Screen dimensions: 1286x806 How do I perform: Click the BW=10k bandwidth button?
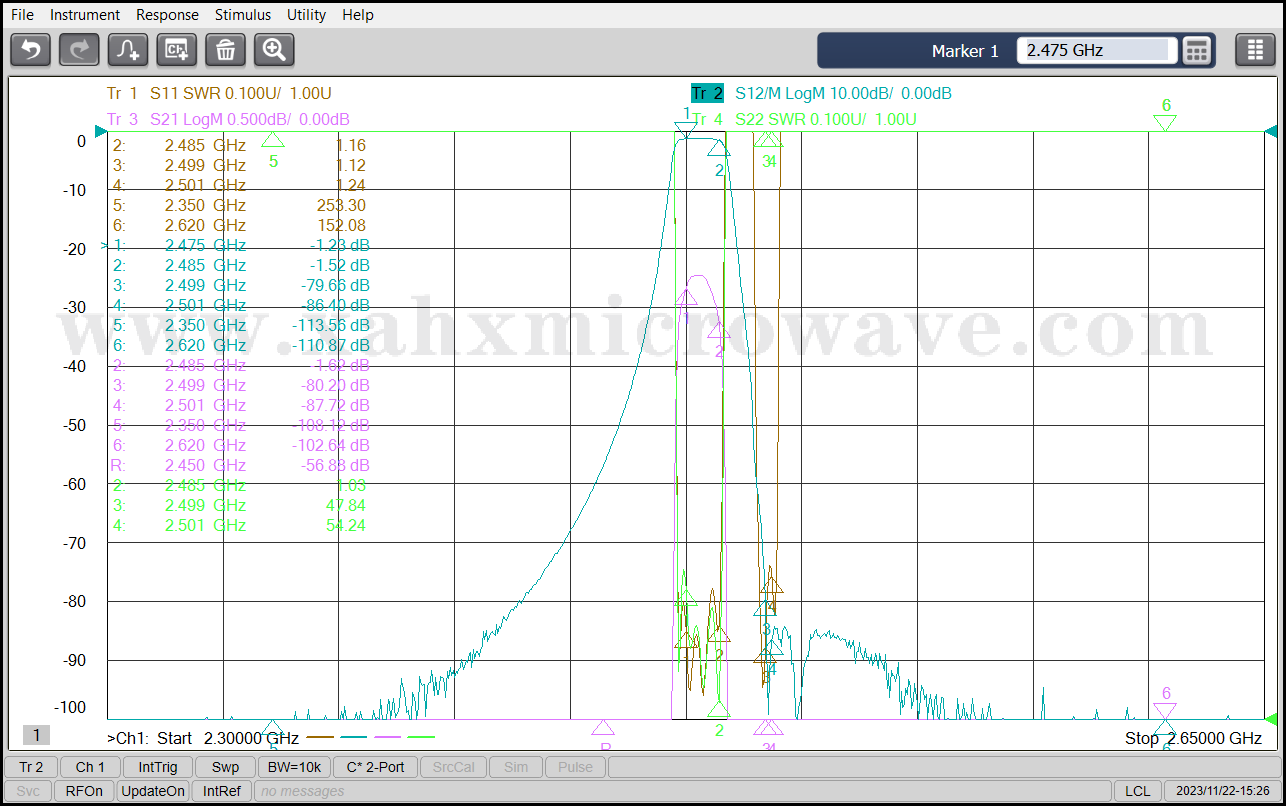pyautogui.click(x=294, y=767)
